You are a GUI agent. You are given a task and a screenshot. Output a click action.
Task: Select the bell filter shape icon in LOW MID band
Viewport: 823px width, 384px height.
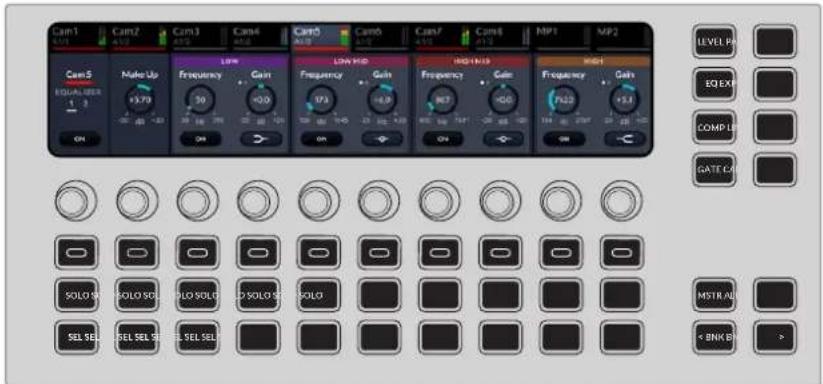tap(382, 139)
